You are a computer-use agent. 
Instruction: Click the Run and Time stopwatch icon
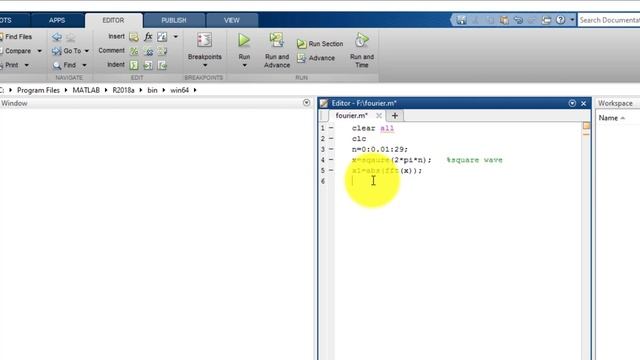(x=362, y=40)
